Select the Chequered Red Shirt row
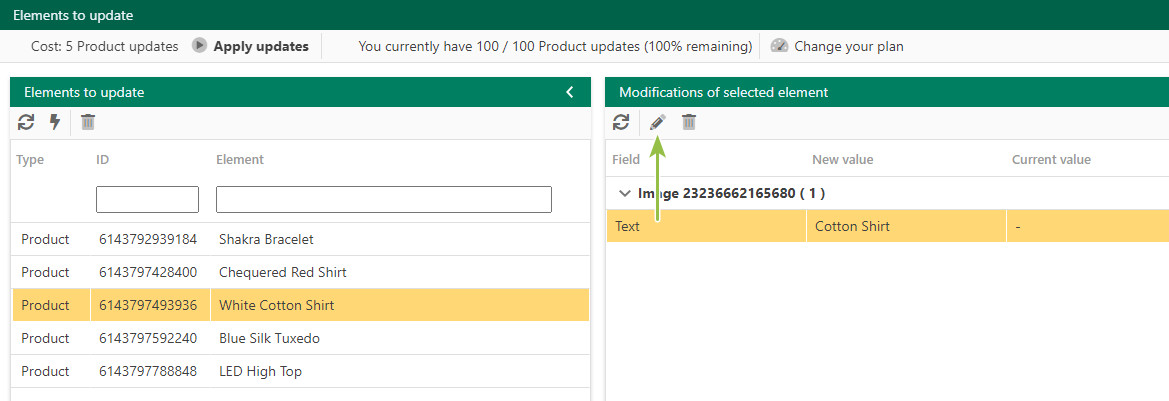The height and width of the screenshot is (401, 1169). pyautogui.click(x=300, y=272)
